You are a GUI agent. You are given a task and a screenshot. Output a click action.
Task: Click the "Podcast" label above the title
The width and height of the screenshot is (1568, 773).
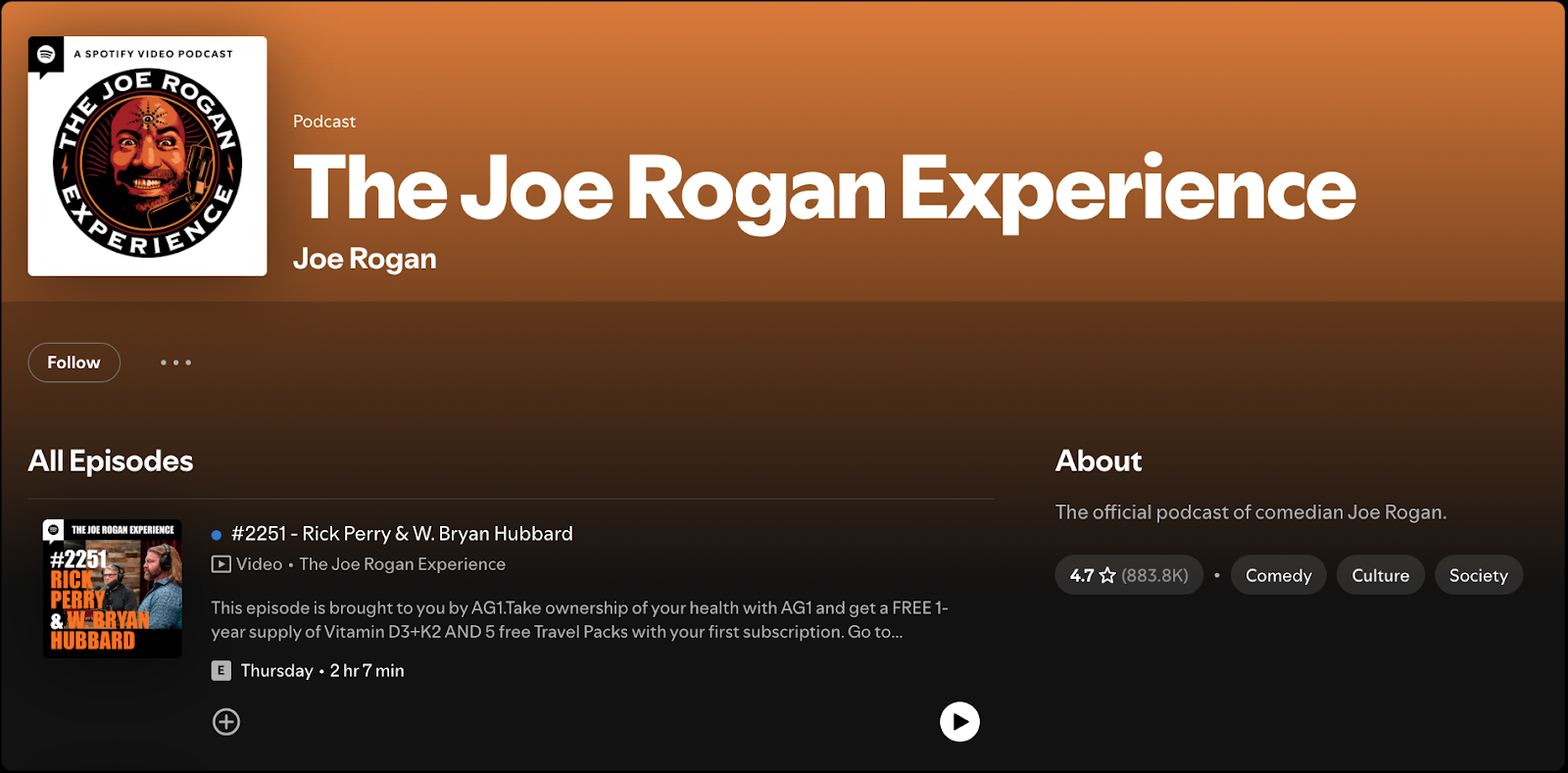point(324,121)
